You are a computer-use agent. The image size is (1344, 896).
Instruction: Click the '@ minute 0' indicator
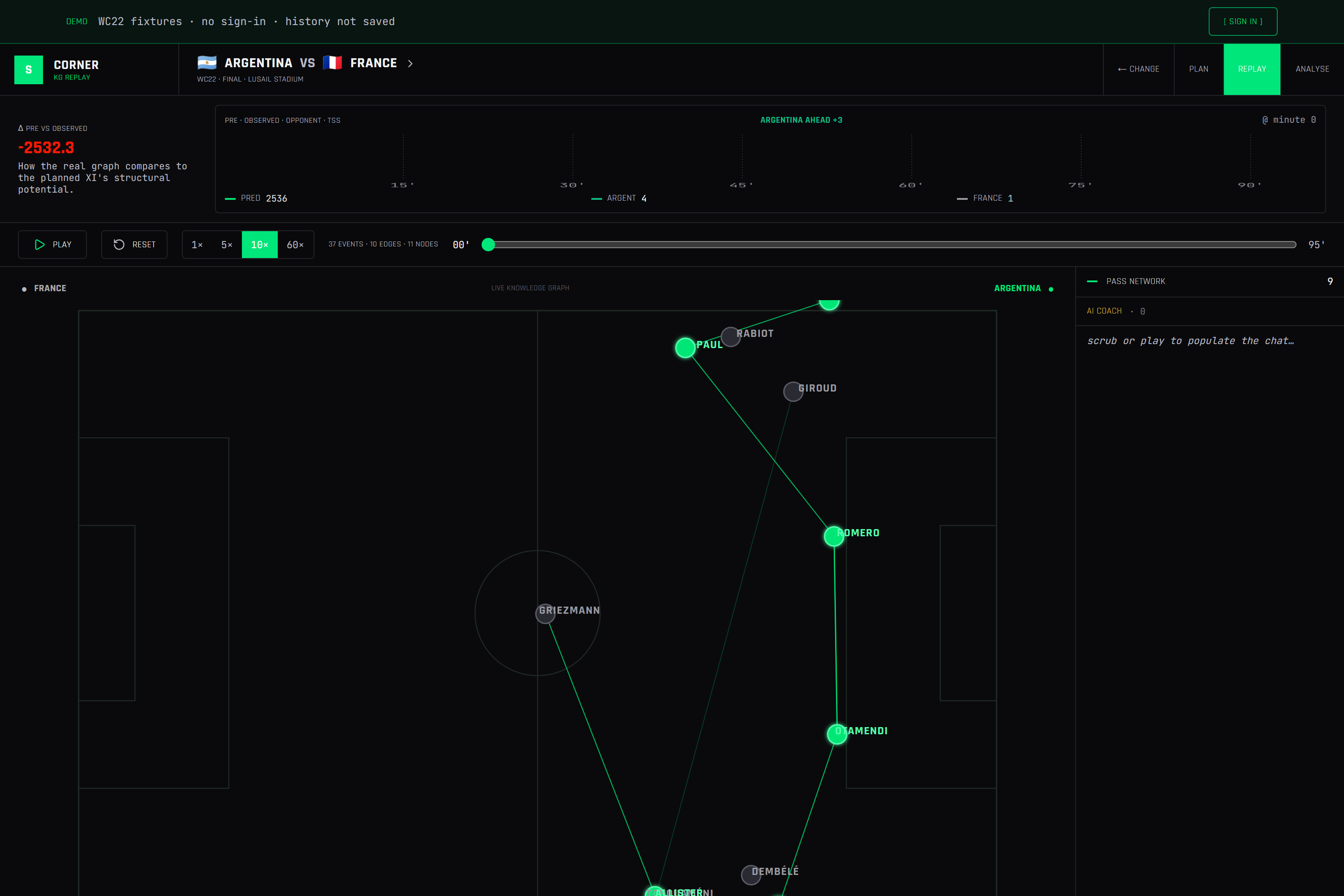click(1289, 120)
